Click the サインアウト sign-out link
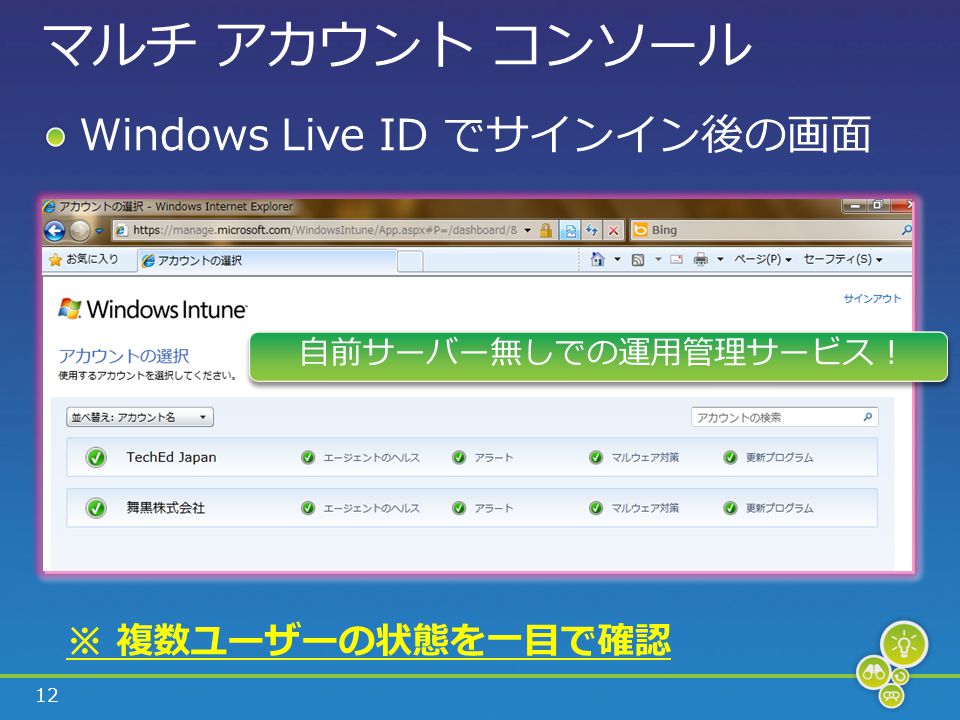 click(x=872, y=299)
